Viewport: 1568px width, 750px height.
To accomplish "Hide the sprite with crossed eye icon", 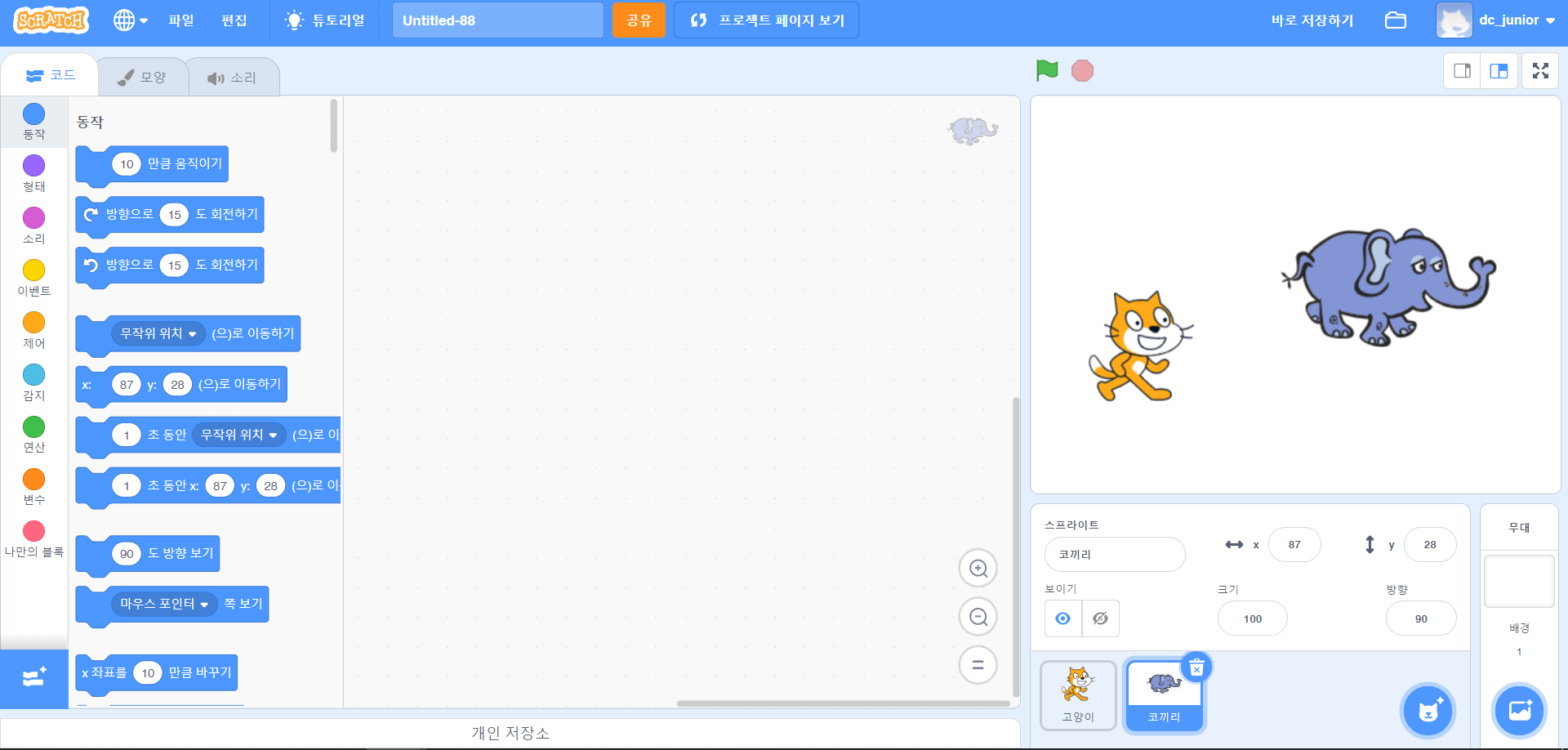I will (1100, 618).
